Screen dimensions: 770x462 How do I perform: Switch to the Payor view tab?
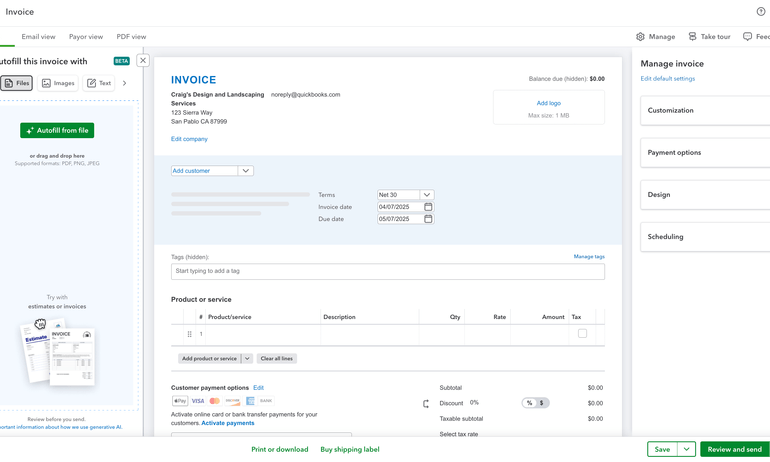pos(86,37)
